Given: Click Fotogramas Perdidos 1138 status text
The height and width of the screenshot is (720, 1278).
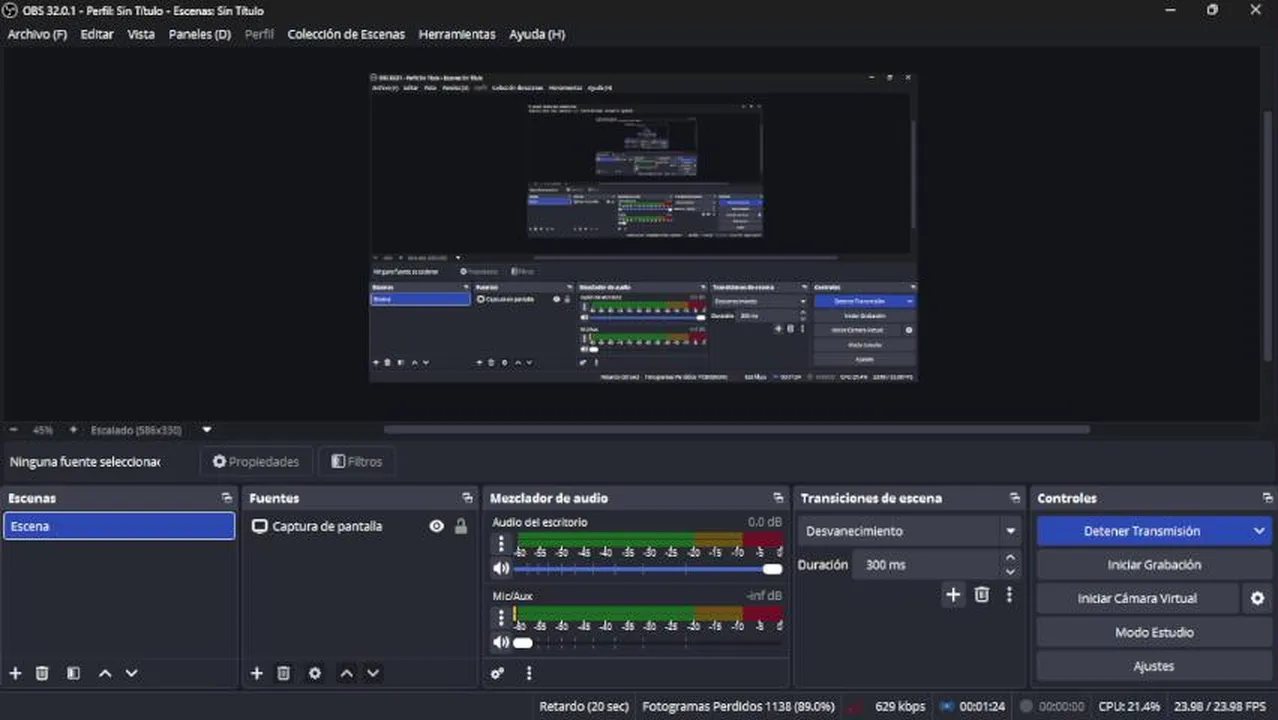Looking at the screenshot, I should tap(738, 706).
